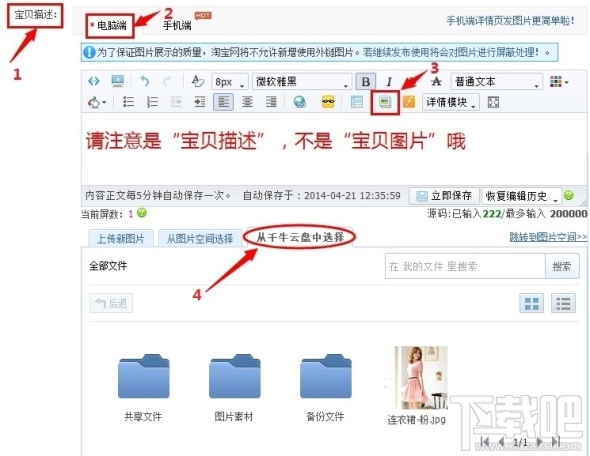Select the 从千牛云盘中选择 tab
The image size is (590, 456).
coord(300,237)
